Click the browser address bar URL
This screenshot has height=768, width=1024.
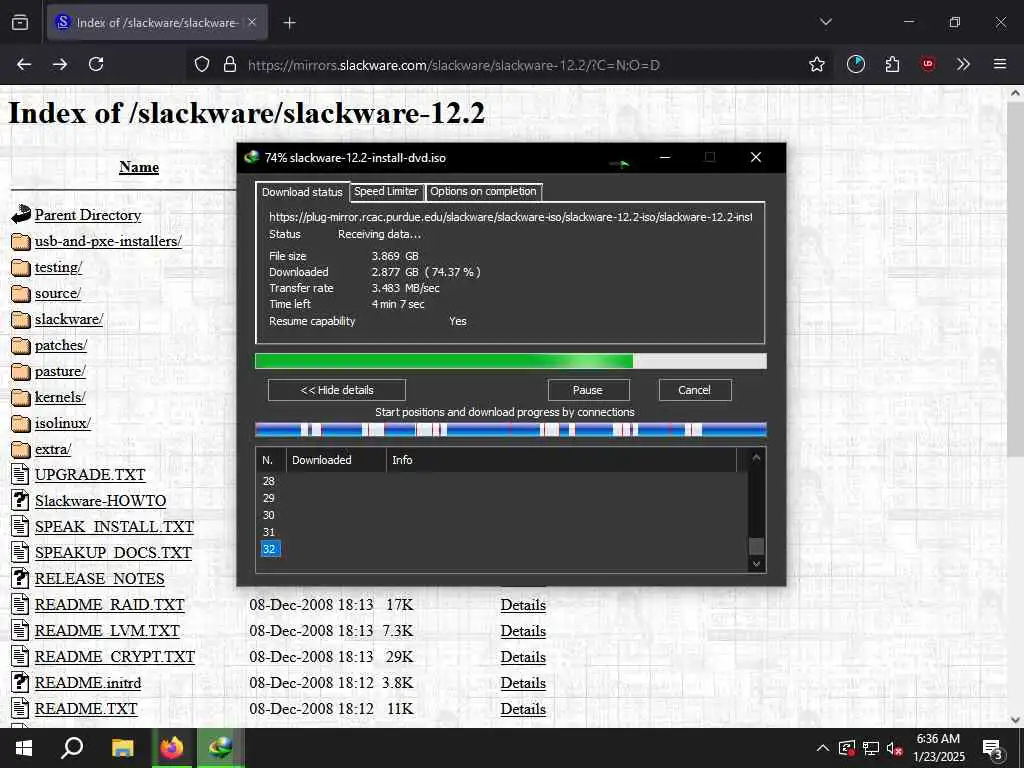[454, 65]
